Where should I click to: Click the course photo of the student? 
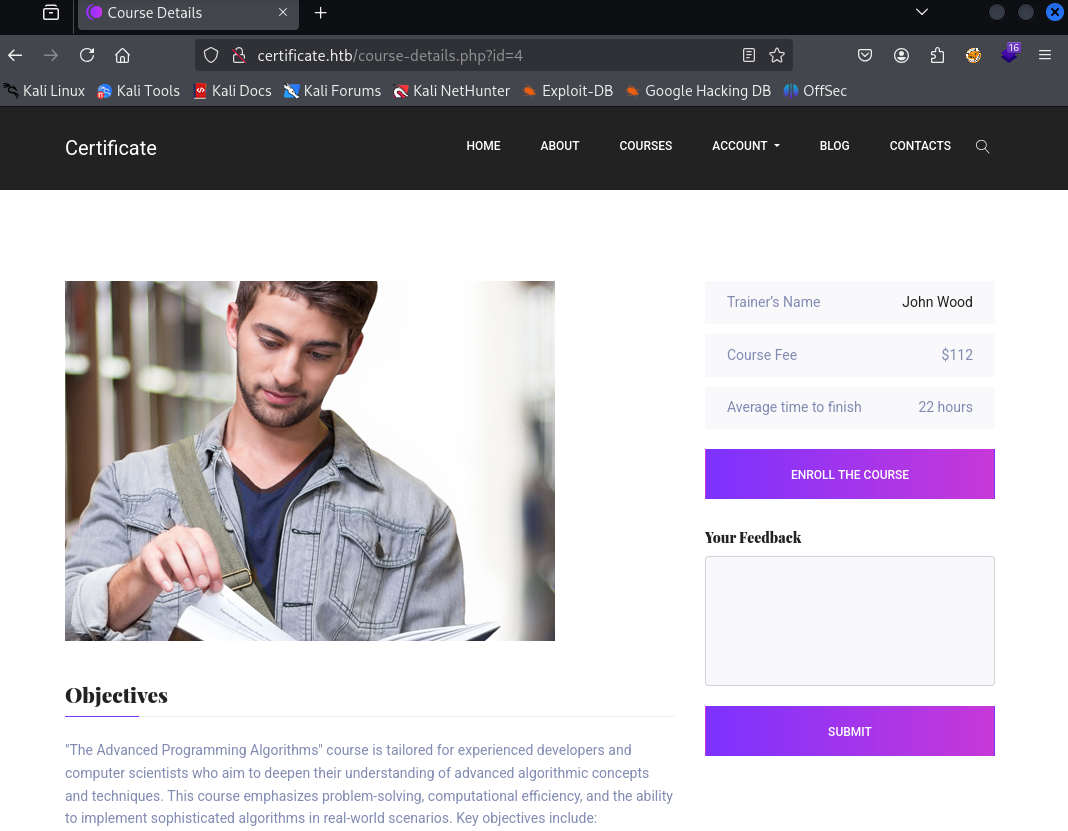coord(309,460)
